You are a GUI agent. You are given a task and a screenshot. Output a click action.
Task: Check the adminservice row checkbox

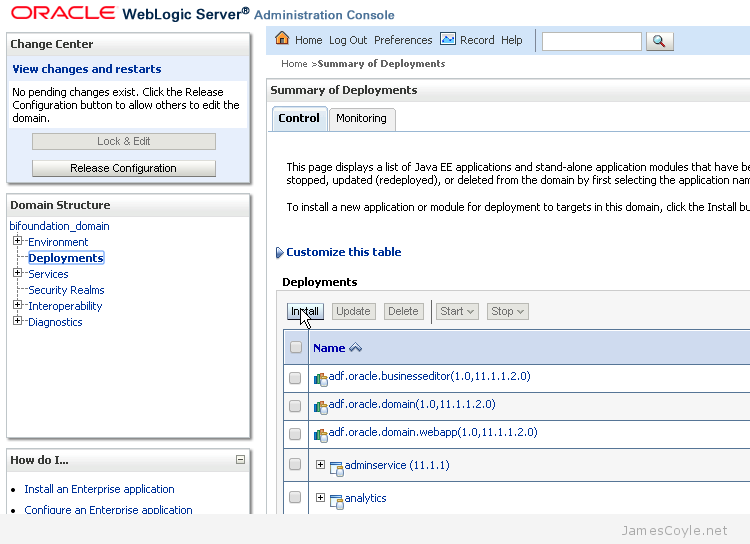click(x=295, y=464)
